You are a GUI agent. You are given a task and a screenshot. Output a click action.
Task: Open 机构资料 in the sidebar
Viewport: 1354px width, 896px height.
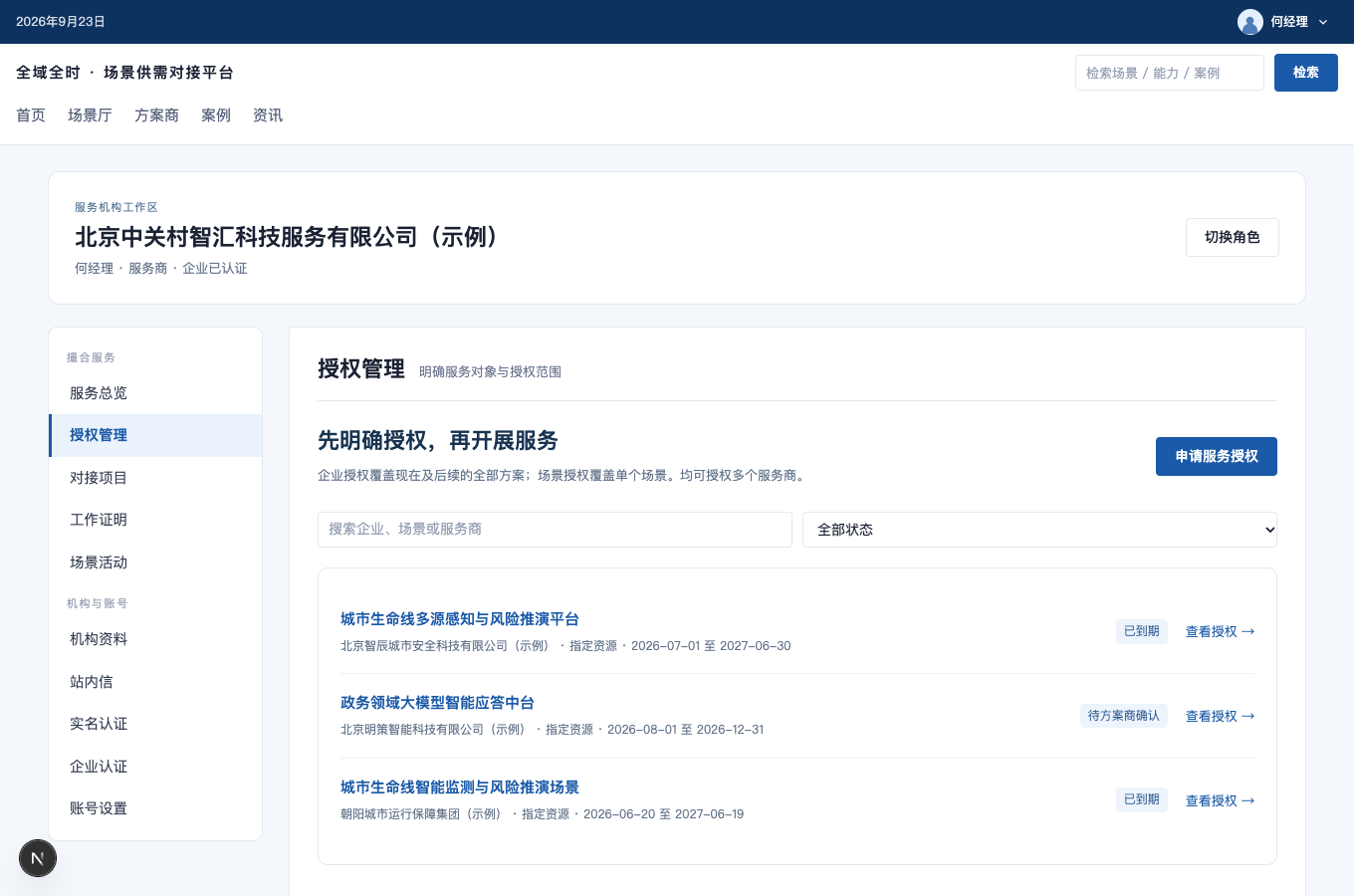point(155,639)
